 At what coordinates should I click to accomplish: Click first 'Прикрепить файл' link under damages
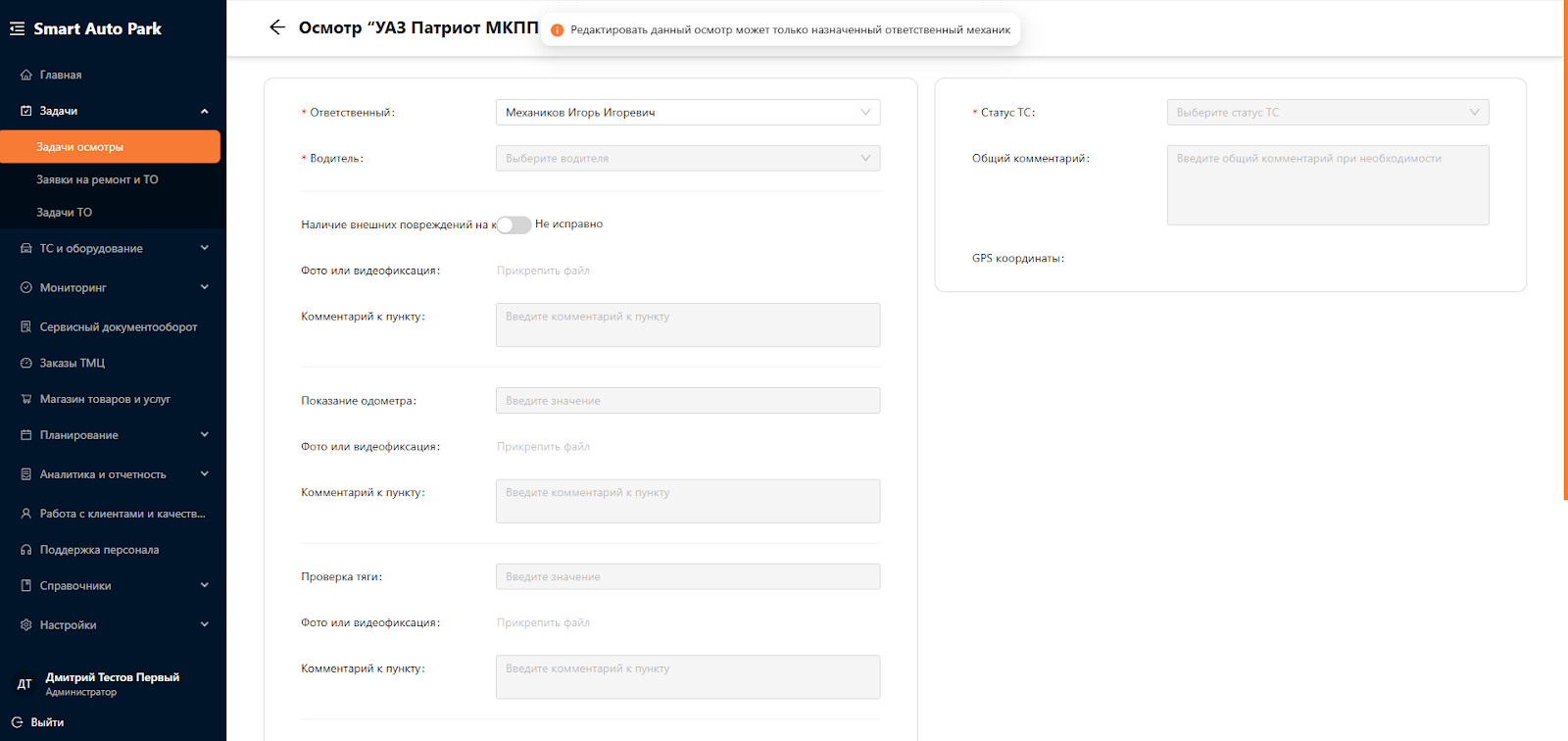coord(543,271)
